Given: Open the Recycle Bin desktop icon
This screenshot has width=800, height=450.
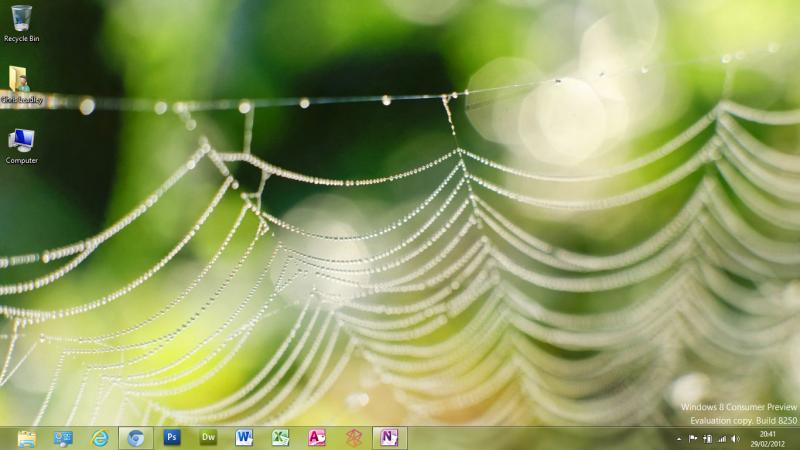Looking at the screenshot, I should click(21, 18).
